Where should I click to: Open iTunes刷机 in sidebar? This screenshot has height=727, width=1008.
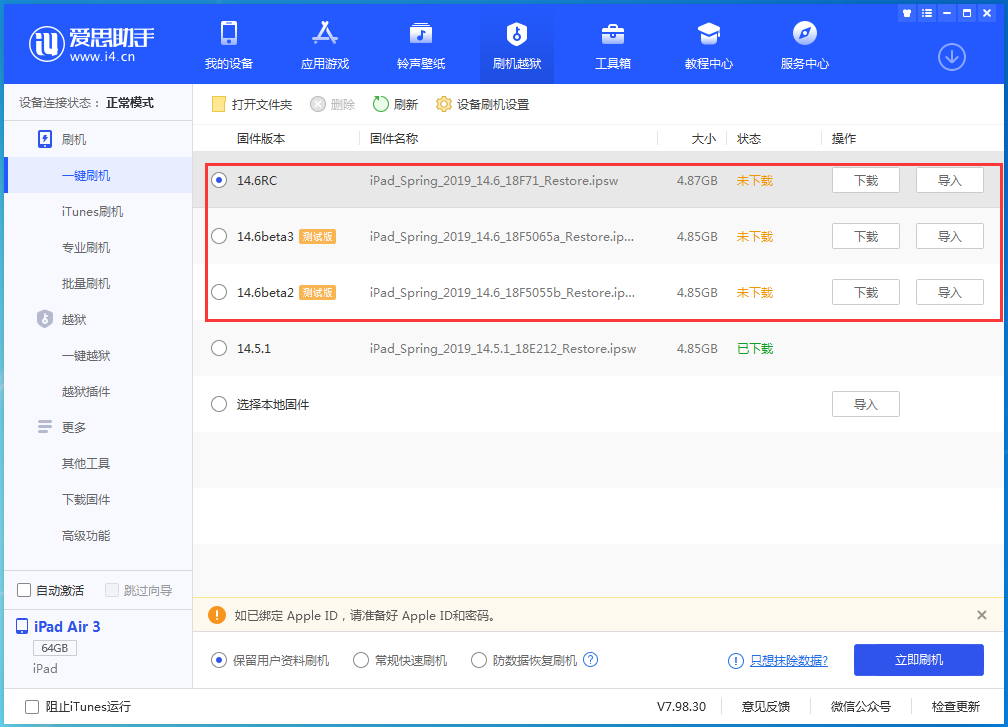93,211
